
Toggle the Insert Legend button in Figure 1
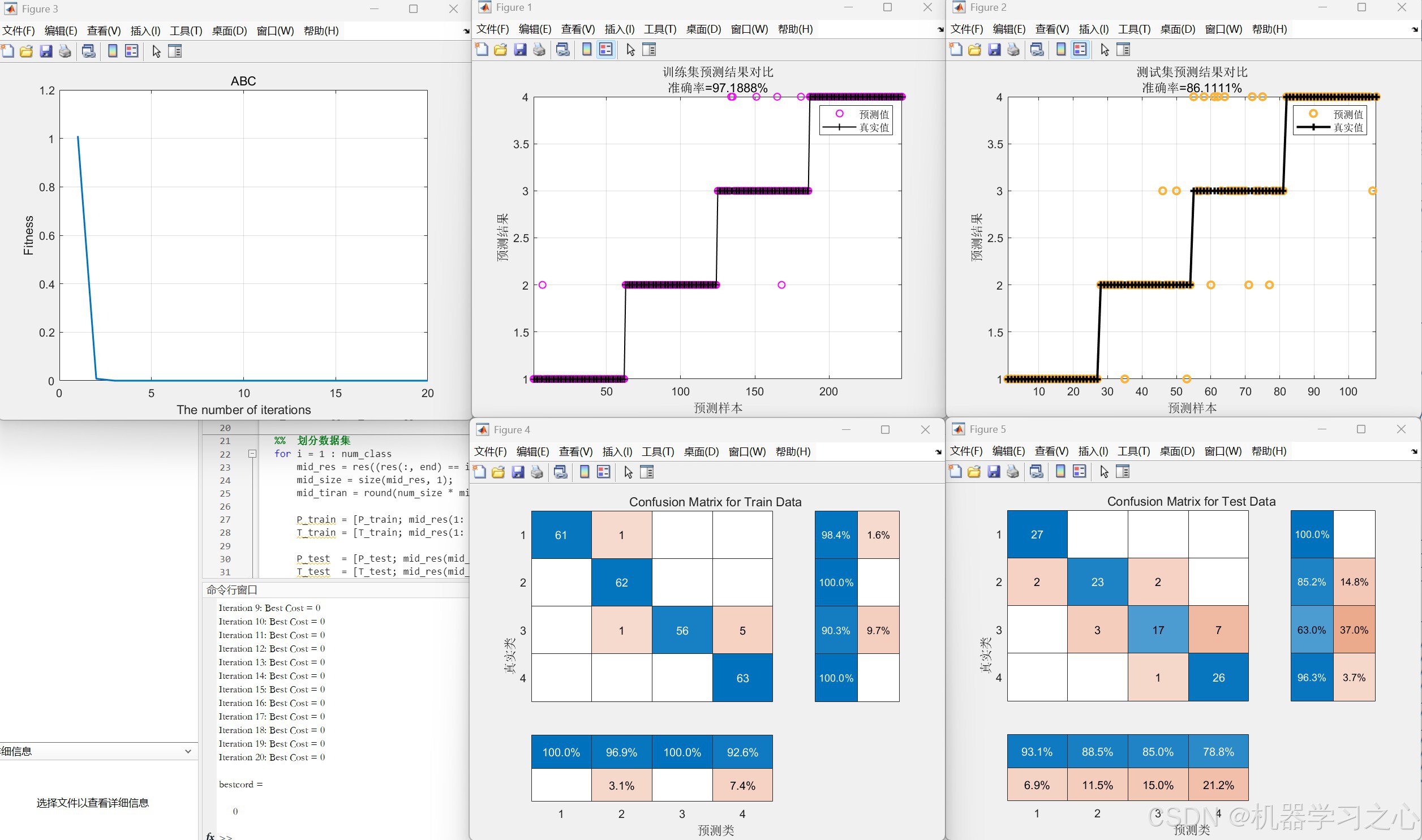pyautogui.click(x=605, y=50)
